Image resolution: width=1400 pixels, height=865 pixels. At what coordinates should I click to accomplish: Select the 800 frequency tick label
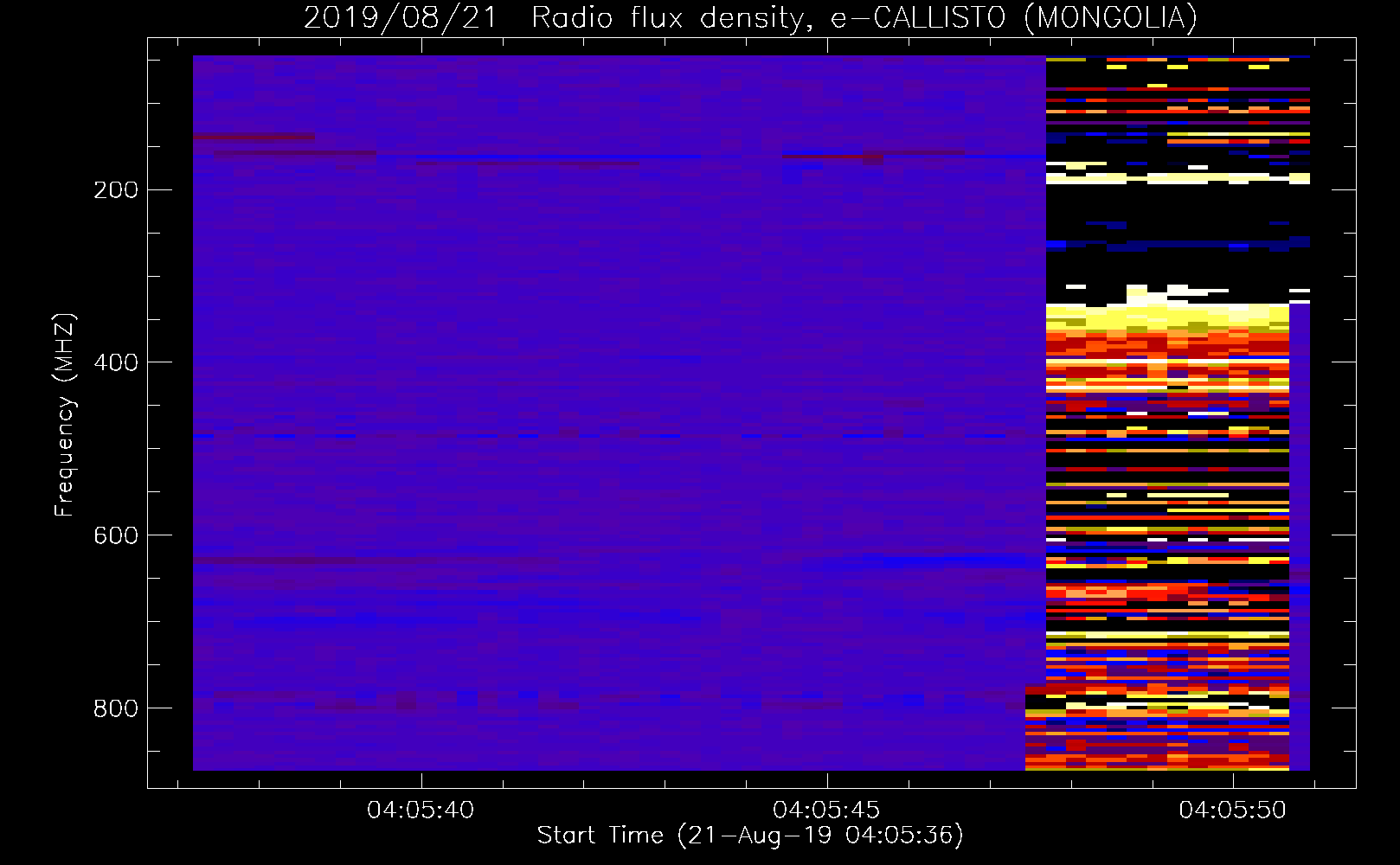pyautogui.click(x=116, y=708)
